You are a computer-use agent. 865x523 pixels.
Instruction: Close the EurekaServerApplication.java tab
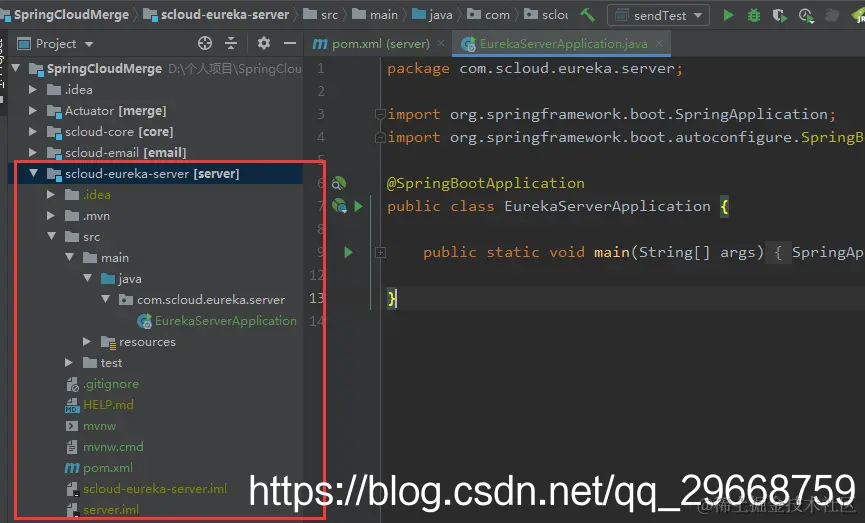click(x=659, y=43)
